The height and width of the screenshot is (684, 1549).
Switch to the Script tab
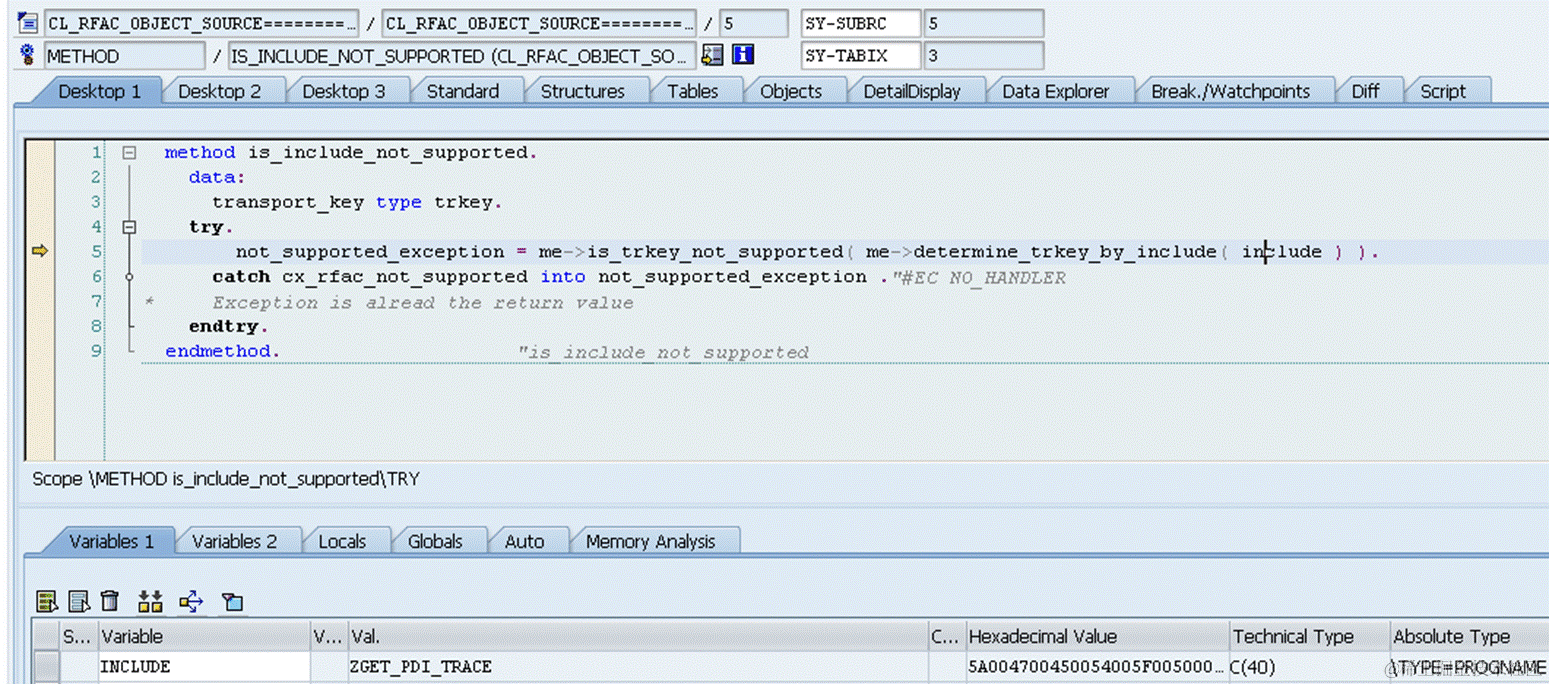1442,91
